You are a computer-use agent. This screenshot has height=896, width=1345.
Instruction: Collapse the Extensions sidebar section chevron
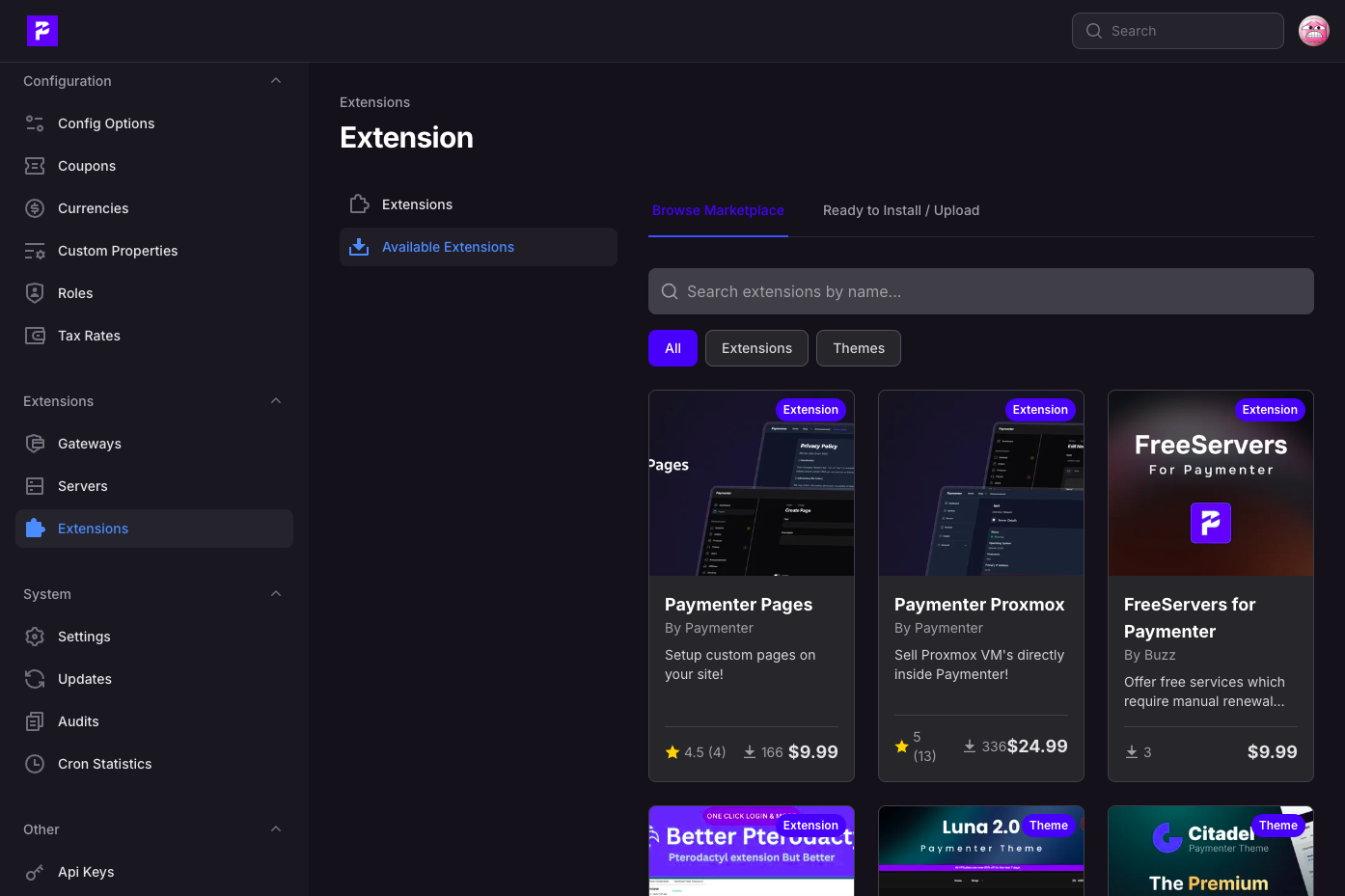click(276, 401)
